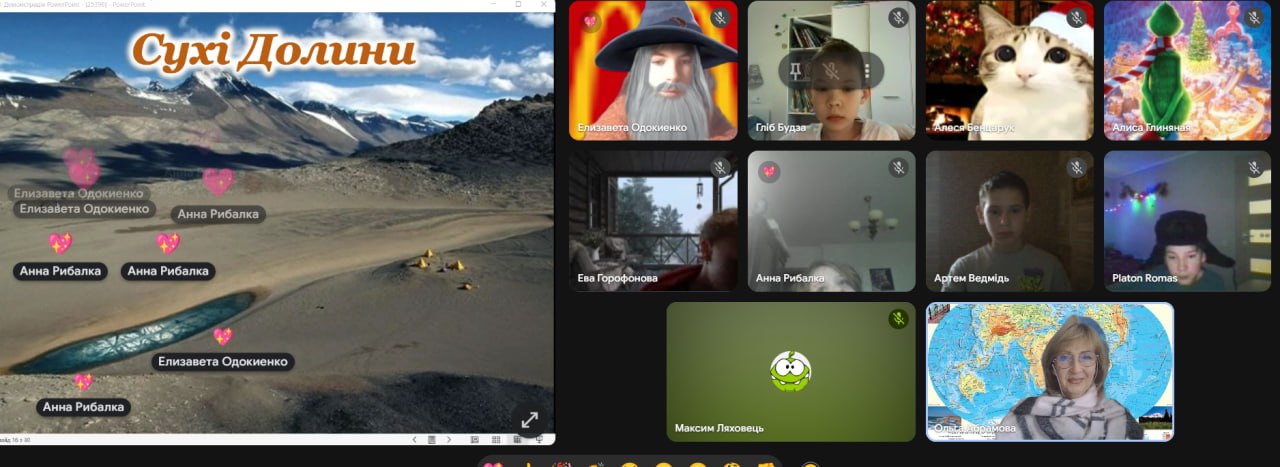Go to previous slide in PowerPoint bar
The width and height of the screenshot is (1280, 467).
pos(415,439)
